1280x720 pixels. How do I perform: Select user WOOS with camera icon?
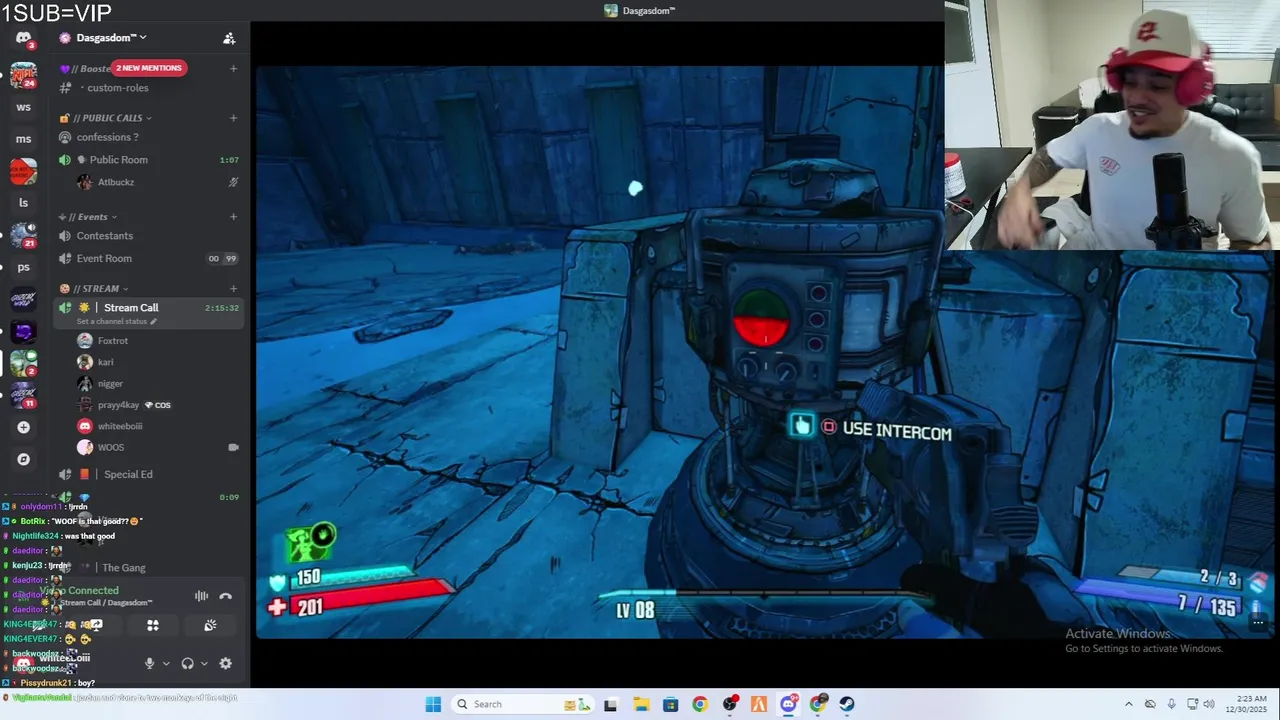point(158,447)
